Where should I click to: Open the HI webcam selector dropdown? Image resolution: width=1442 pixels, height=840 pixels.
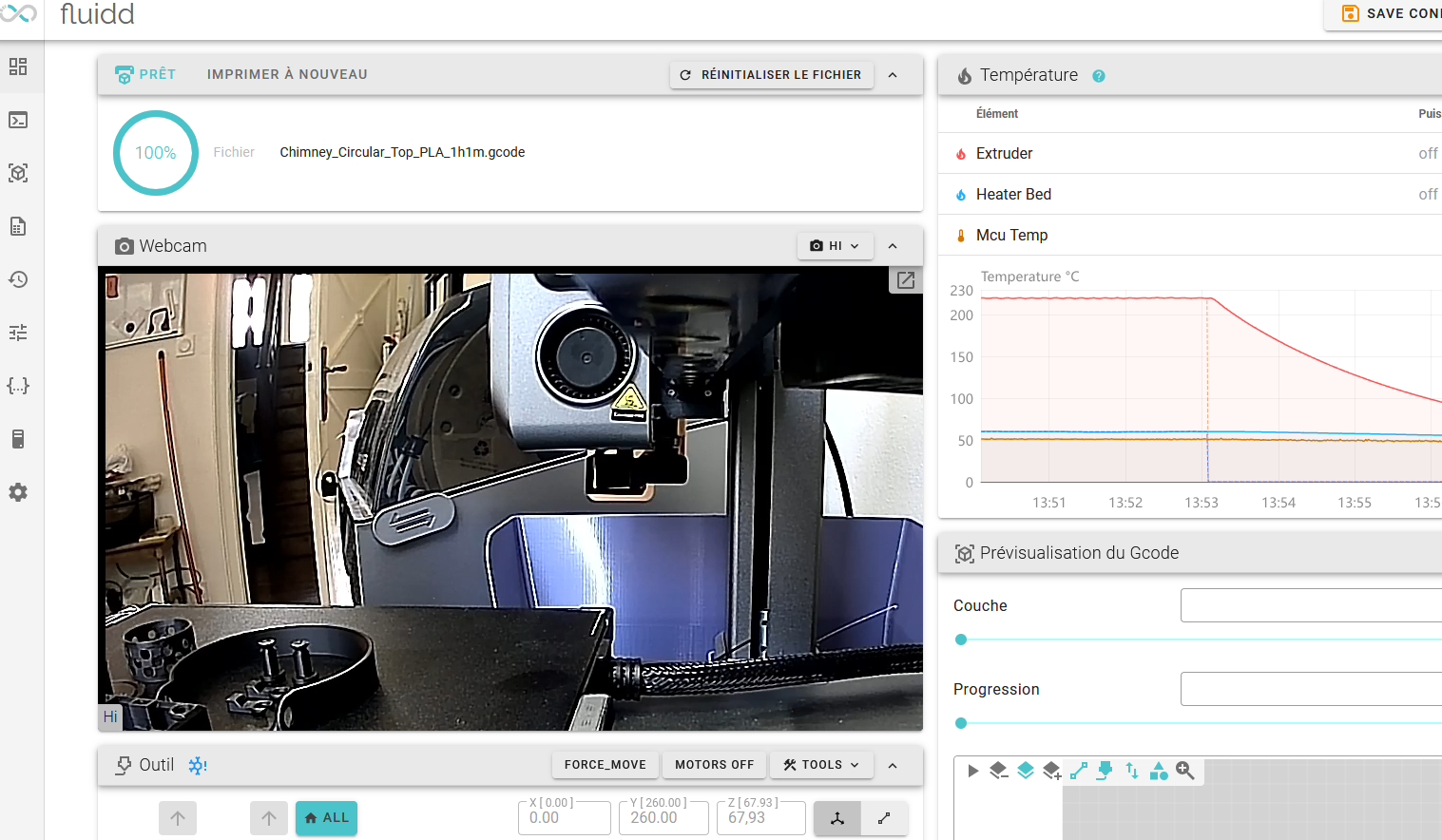[835, 246]
